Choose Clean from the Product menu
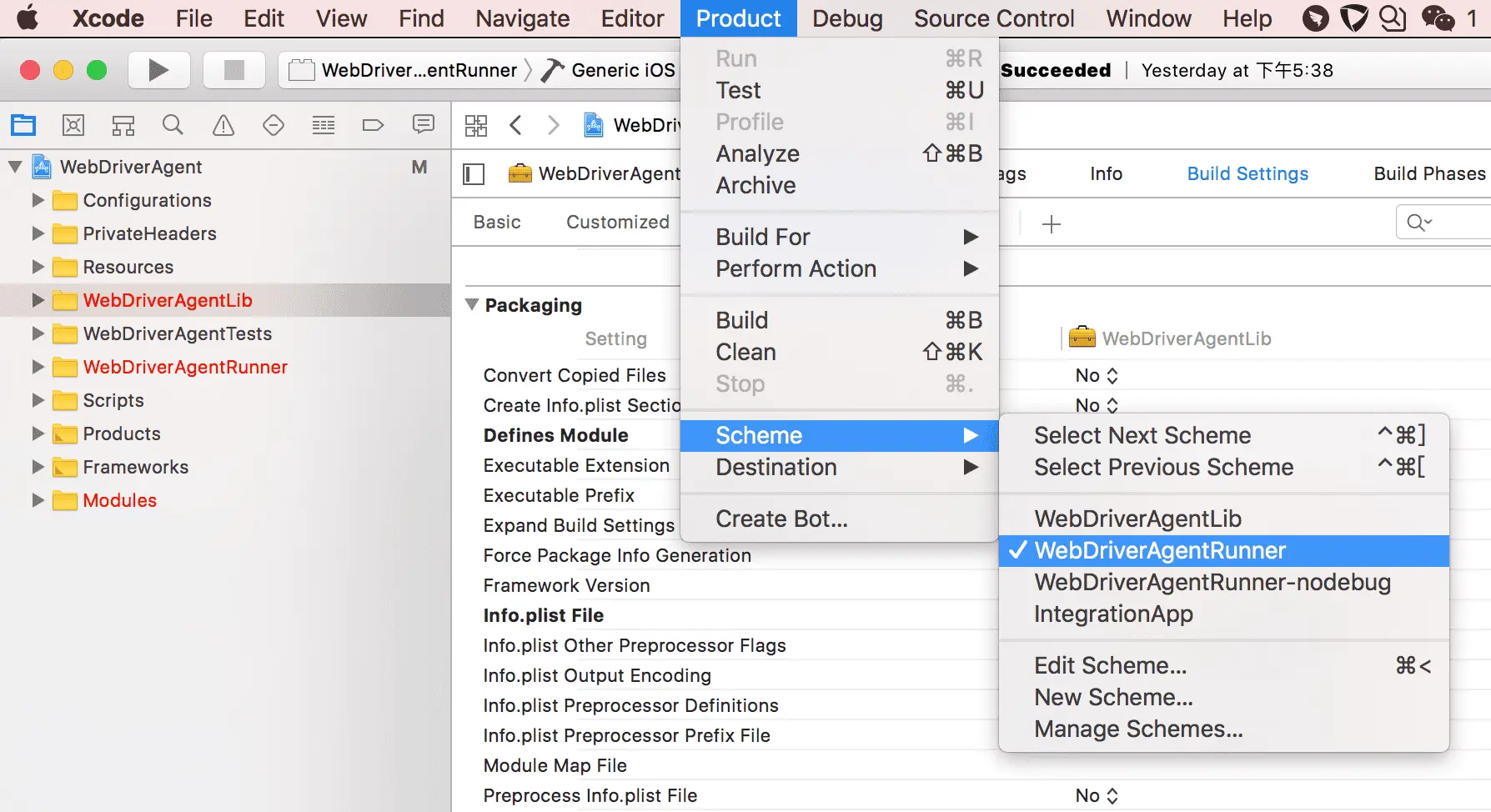The width and height of the screenshot is (1491, 812). [x=840, y=352]
